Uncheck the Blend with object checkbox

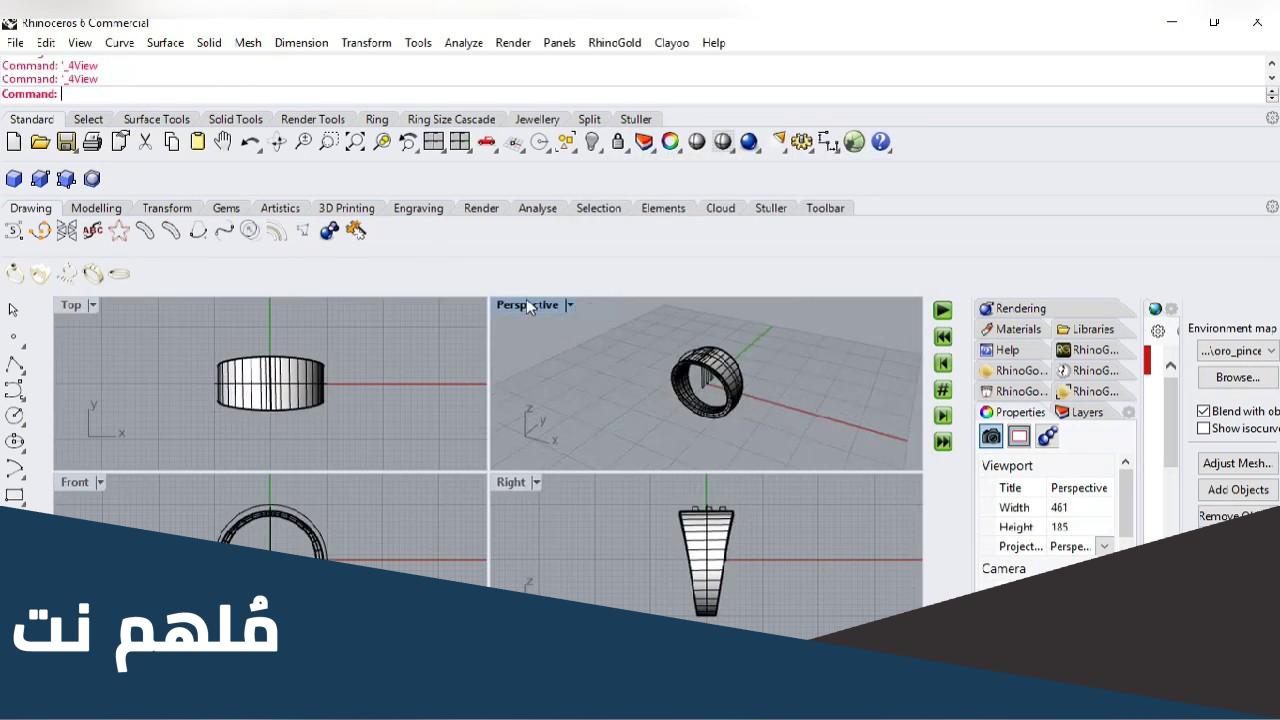click(x=1204, y=411)
